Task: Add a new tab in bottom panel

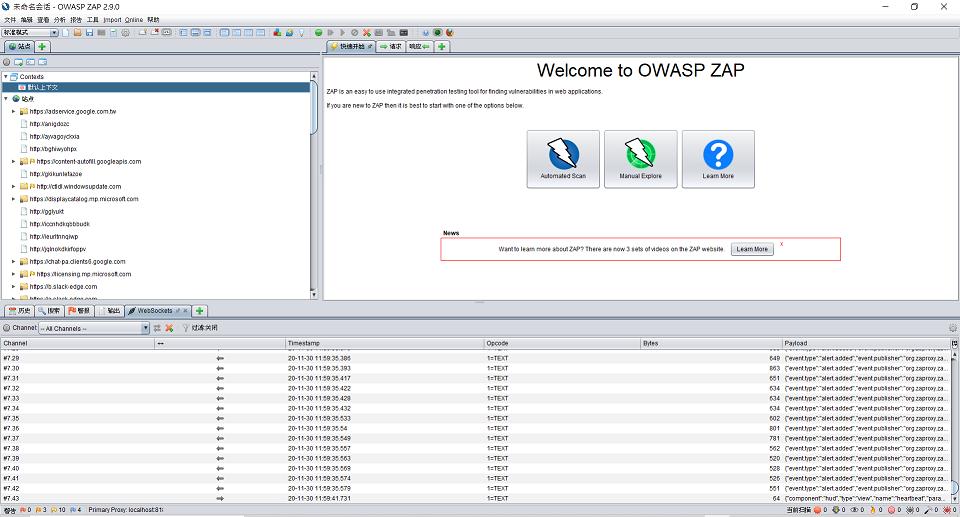Action: pos(200,311)
